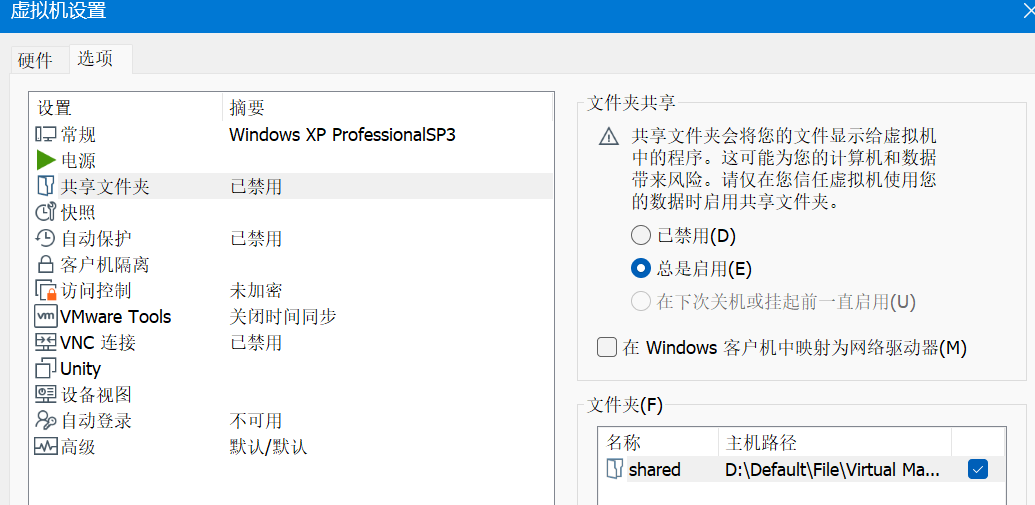The width and height of the screenshot is (1035, 505).
Task: Click the 快照 (Snapshots) icon
Action: click(x=46, y=212)
